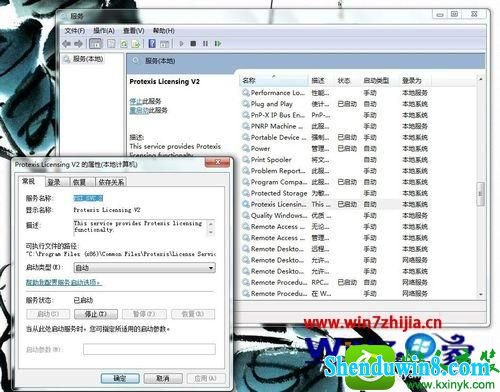Click the 停止(T) button in dialog
Viewport: 500px width, 392px height.
96,314
